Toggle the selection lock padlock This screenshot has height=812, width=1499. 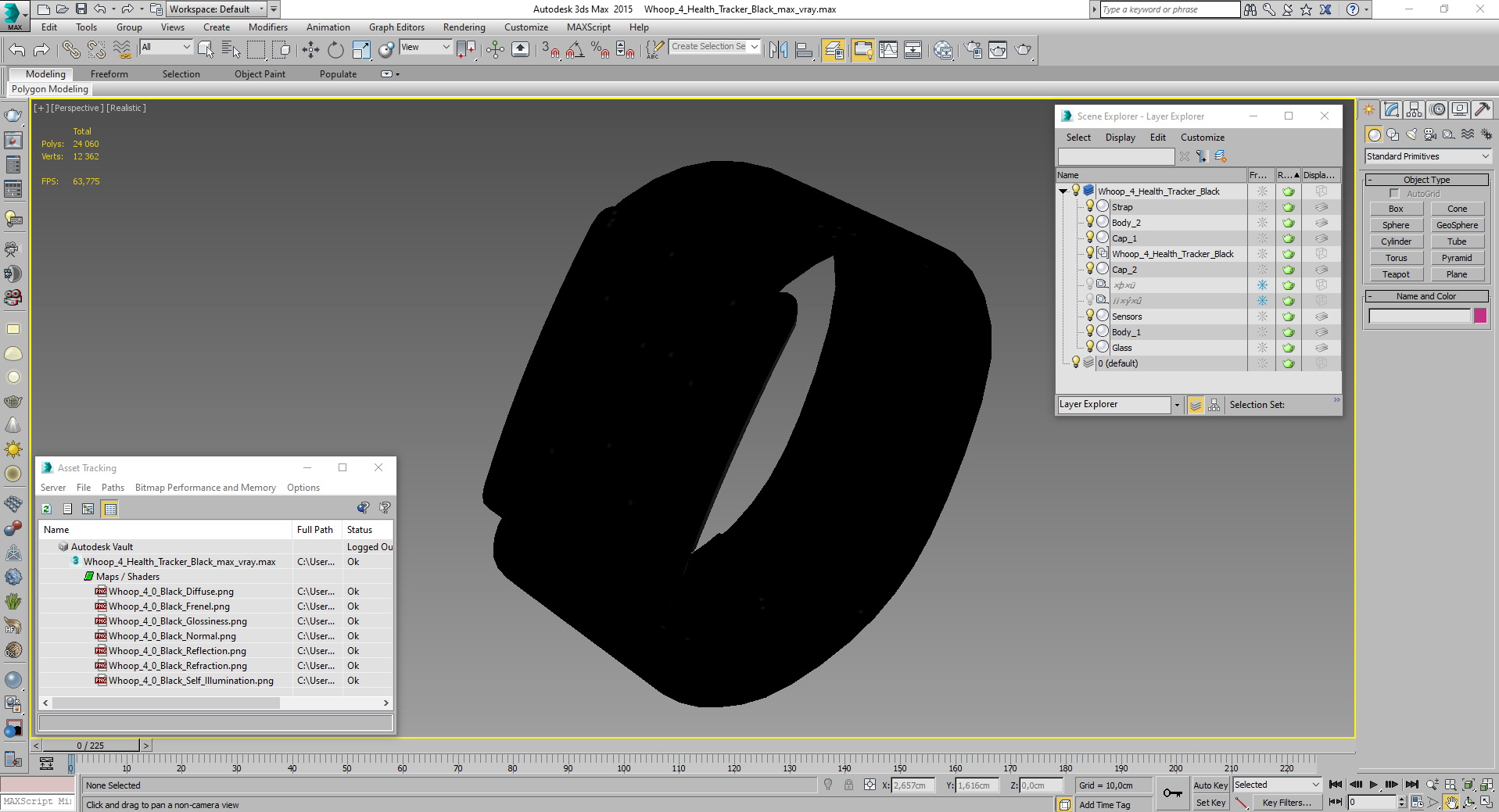point(848,785)
